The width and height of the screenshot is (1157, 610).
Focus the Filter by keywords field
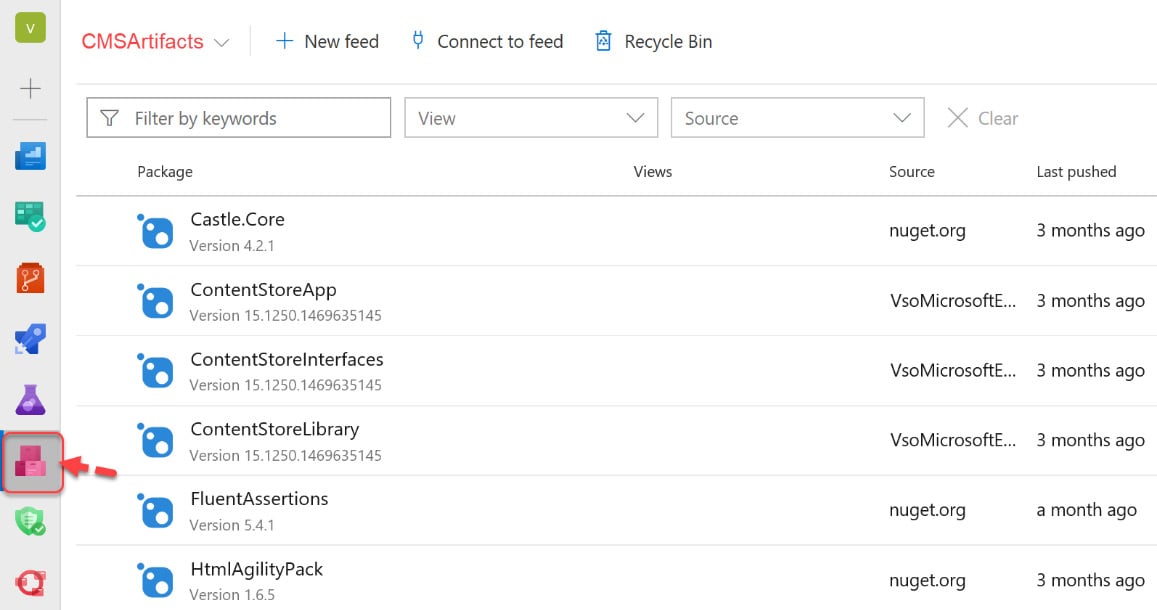pyautogui.click(x=238, y=118)
